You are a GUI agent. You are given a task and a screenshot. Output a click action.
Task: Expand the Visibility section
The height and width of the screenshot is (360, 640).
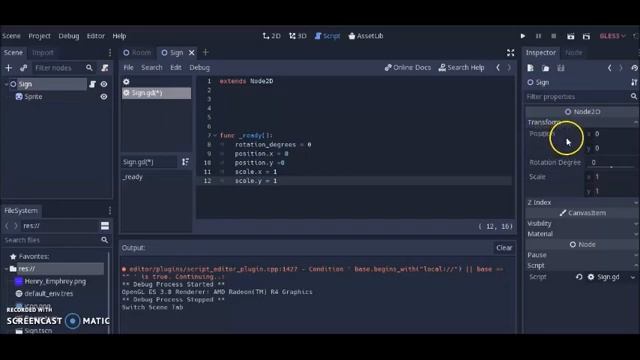click(582, 224)
